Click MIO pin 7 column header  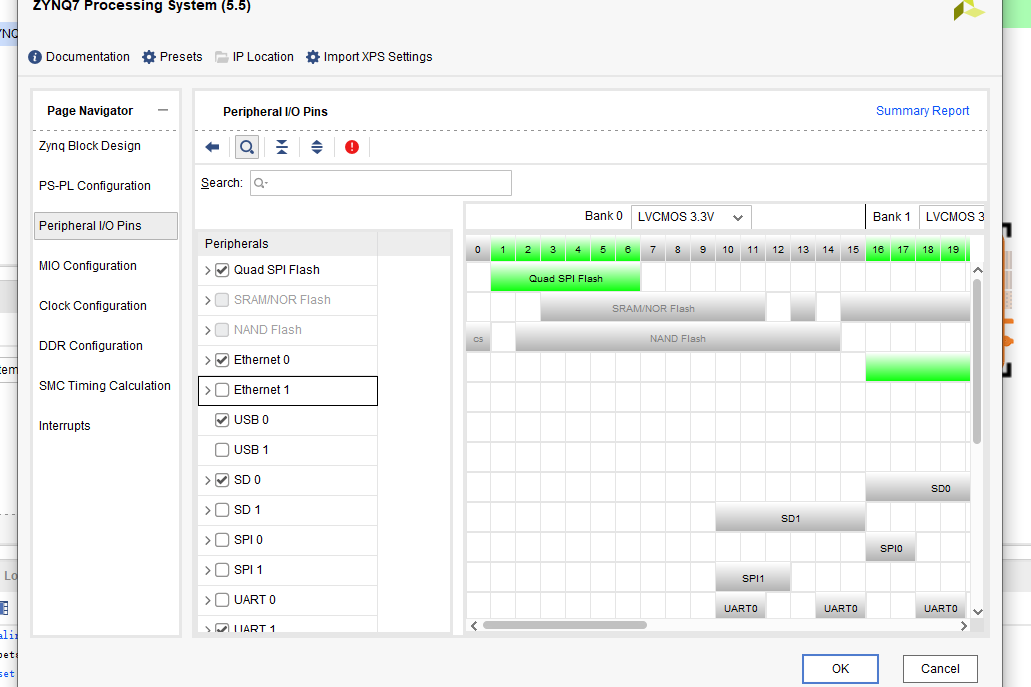point(653,250)
